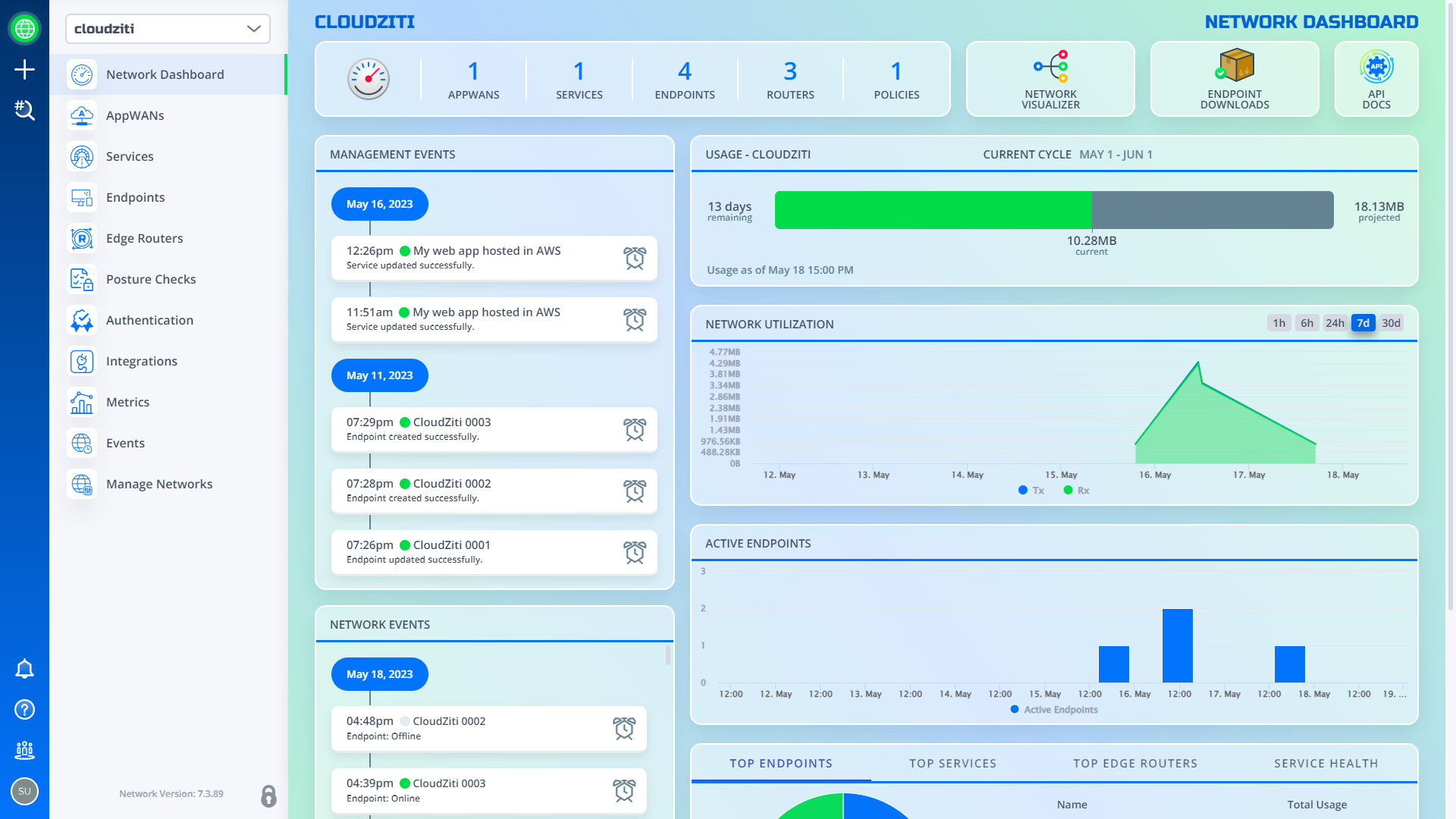Viewport: 1456px width, 819px height.
Task: Click the Authentication badge icon
Action: point(82,320)
